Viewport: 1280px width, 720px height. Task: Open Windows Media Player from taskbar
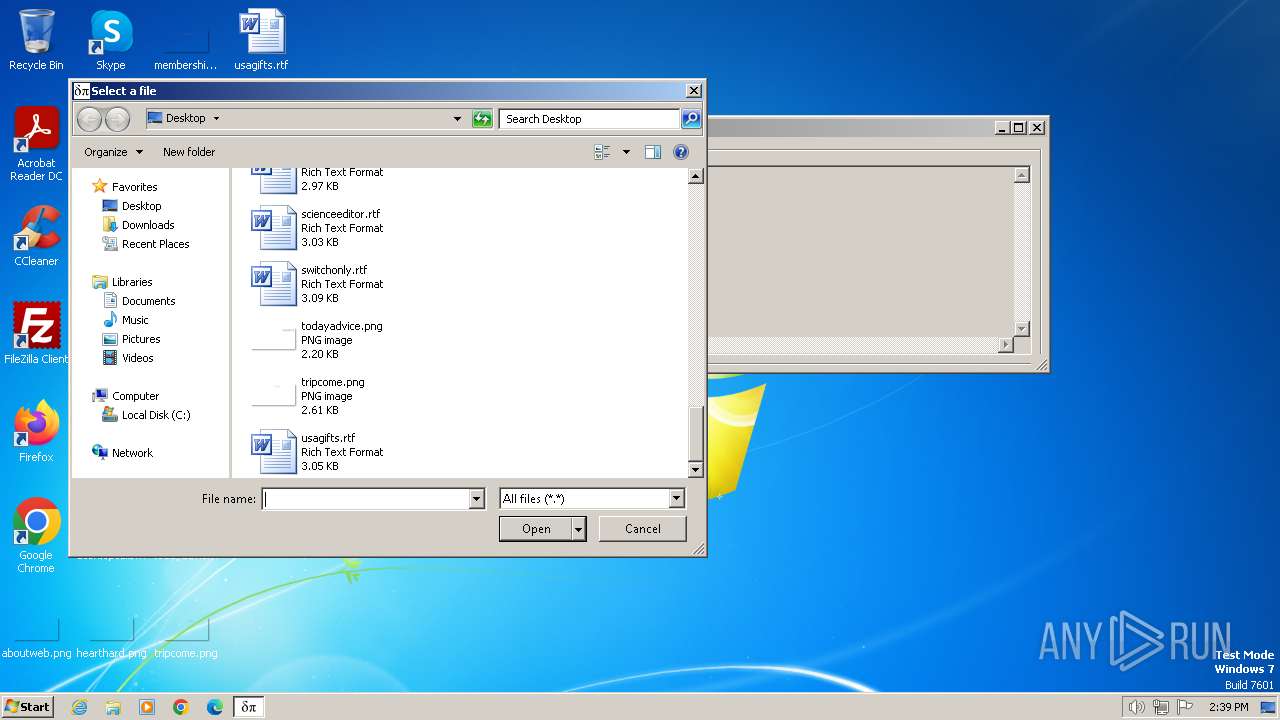point(147,707)
